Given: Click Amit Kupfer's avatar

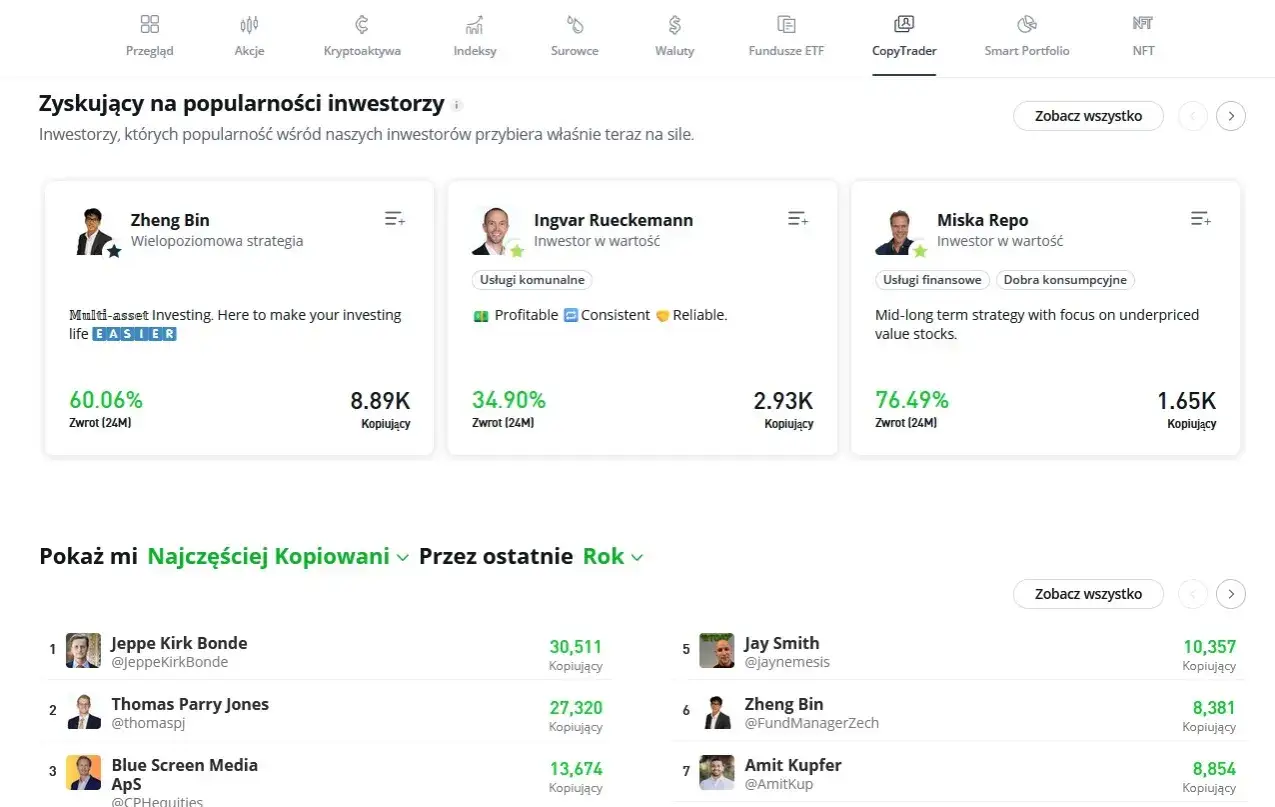Looking at the screenshot, I should coord(717,772).
